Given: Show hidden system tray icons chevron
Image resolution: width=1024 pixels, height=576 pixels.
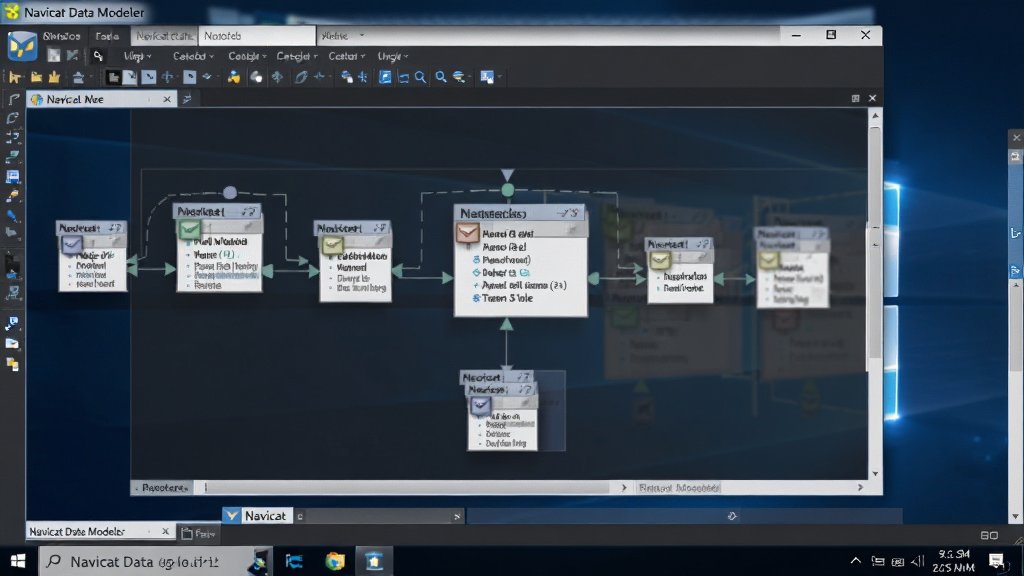Looking at the screenshot, I should point(856,561).
